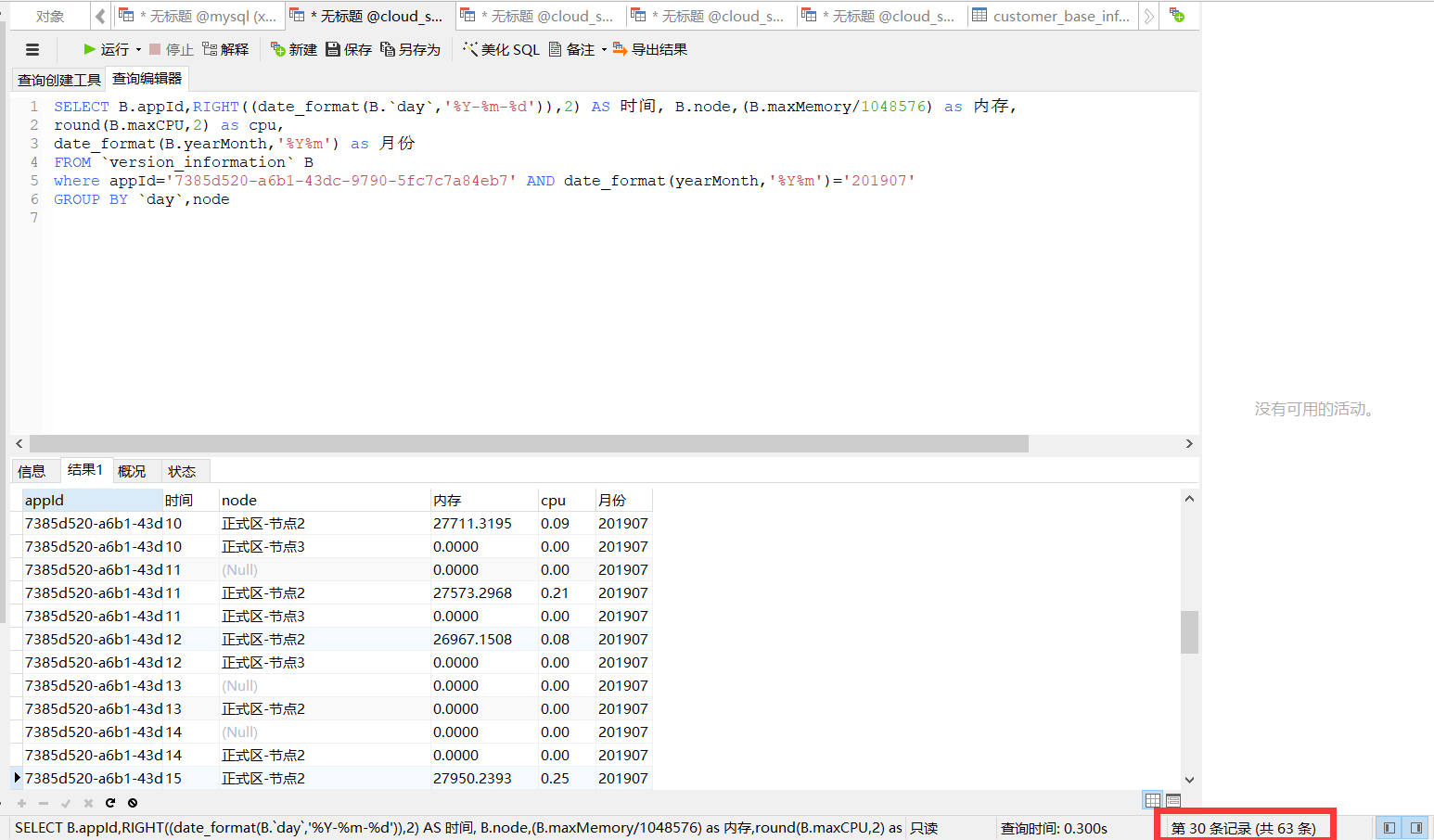This screenshot has height=840, width=1434.
Task: Open the hamburger menu in toolbar
Action: click(32, 50)
